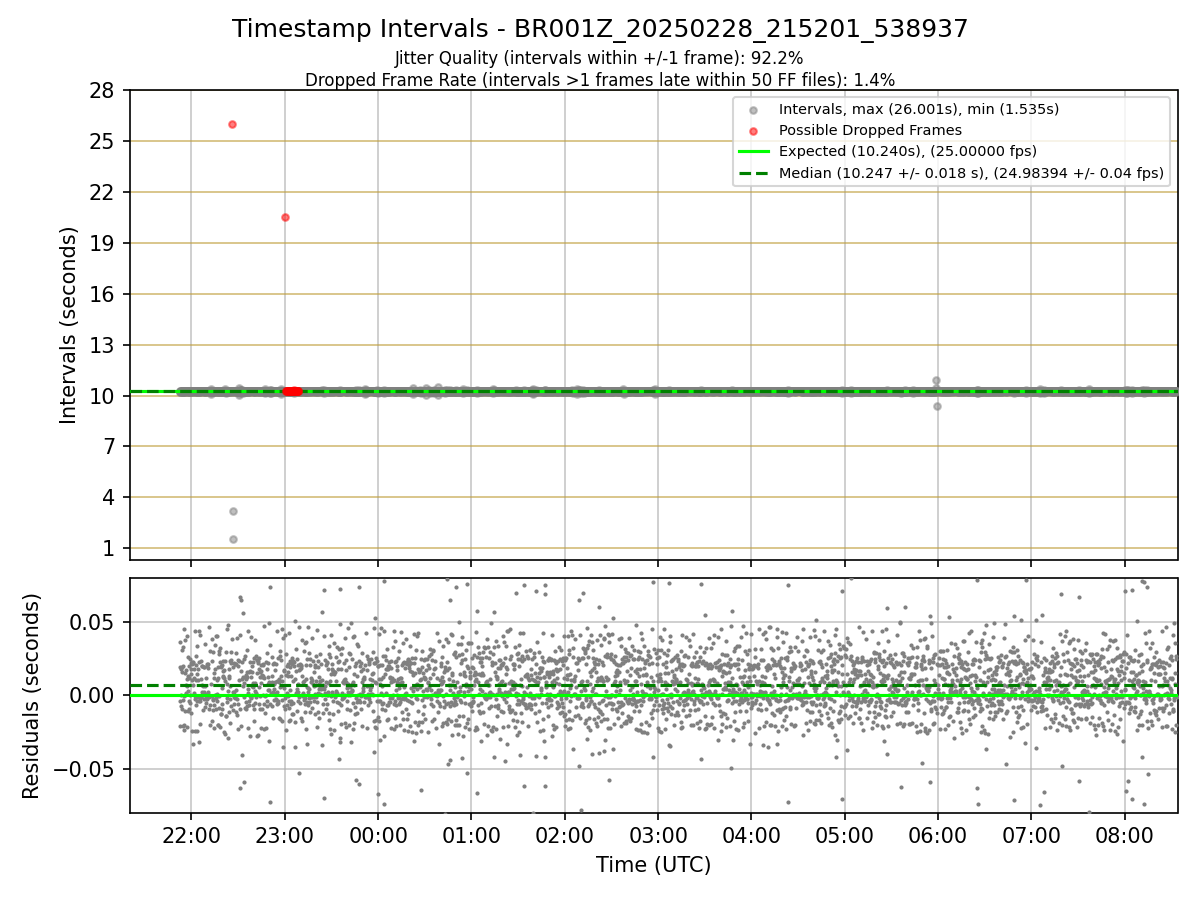Click the y-axis tick label '13'
Screen dimensions: 1200x900
point(103,345)
